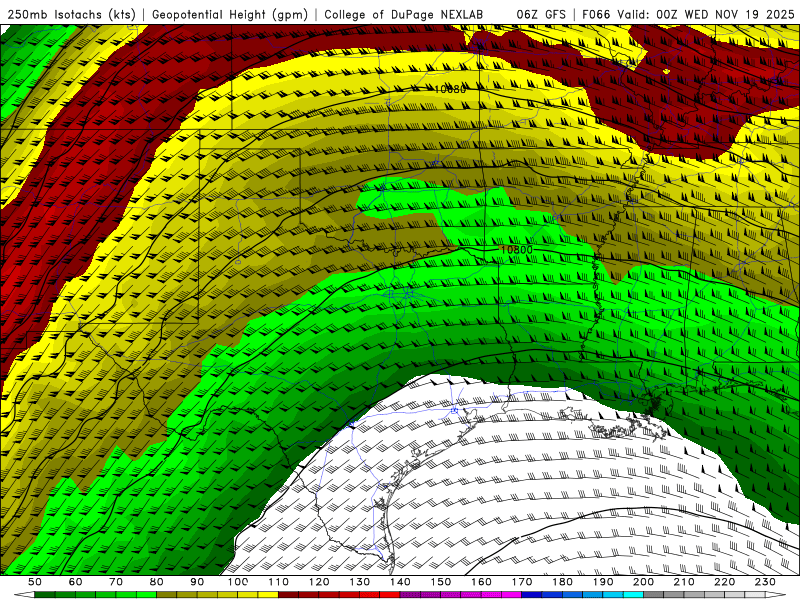Viewport: 800px width, 600px height.
Task: Click the 210 value on the color scale
Action: (684, 582)
